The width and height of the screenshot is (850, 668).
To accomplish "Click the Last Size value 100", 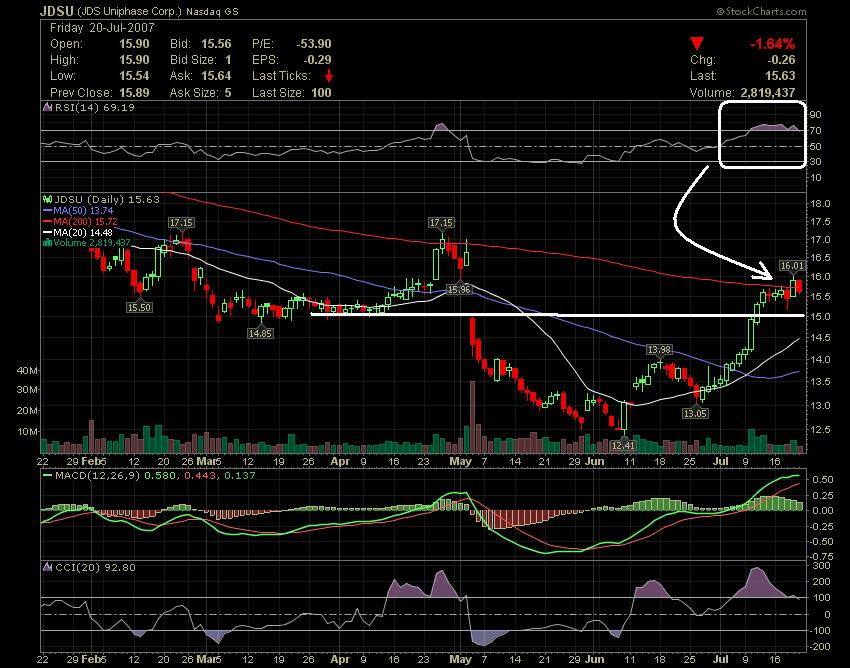I will pos(321,92).
